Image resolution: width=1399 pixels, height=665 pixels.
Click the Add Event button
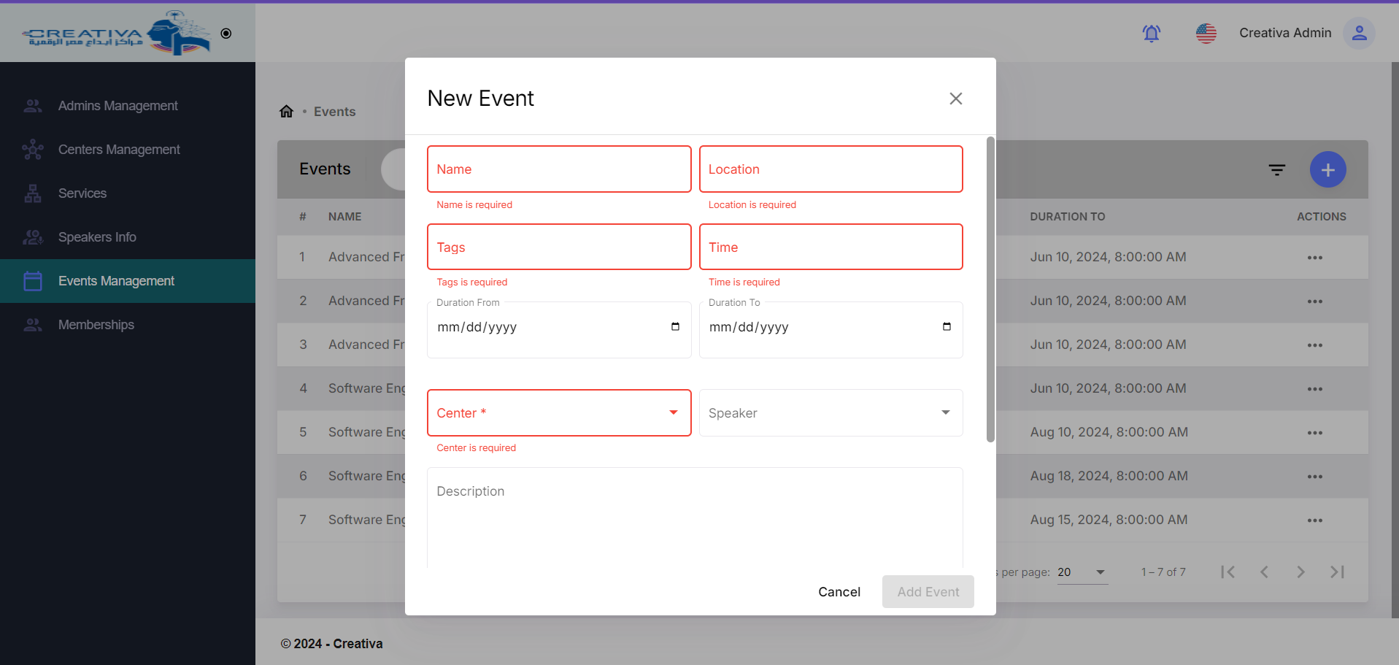(927, 592)
